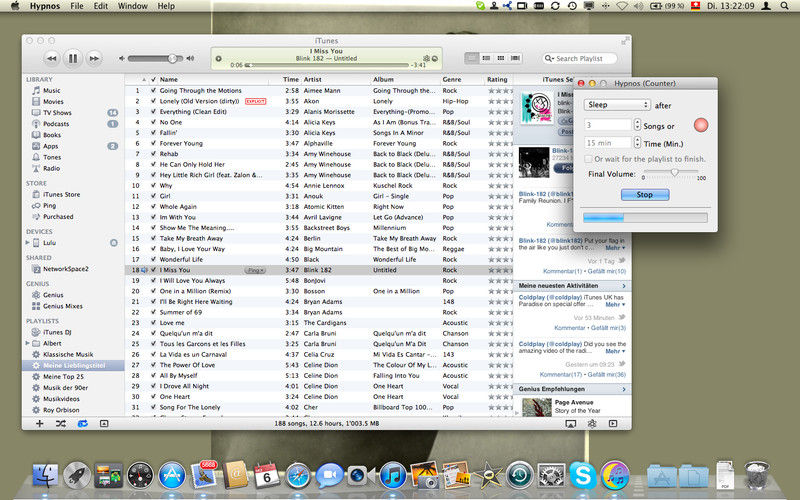Open Movies library in sidebar

53,102
